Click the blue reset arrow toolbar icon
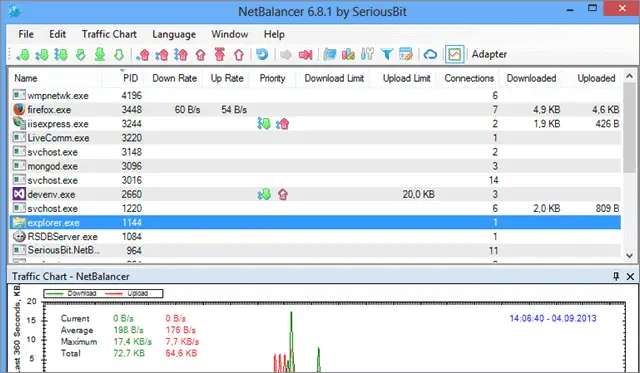Viewport: 640px width, 373px height. coord(262,54)
